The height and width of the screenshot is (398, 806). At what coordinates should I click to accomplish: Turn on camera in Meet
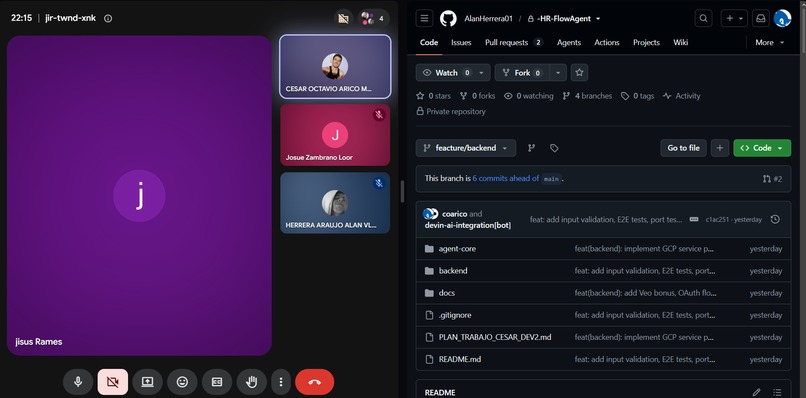point(113,382)
